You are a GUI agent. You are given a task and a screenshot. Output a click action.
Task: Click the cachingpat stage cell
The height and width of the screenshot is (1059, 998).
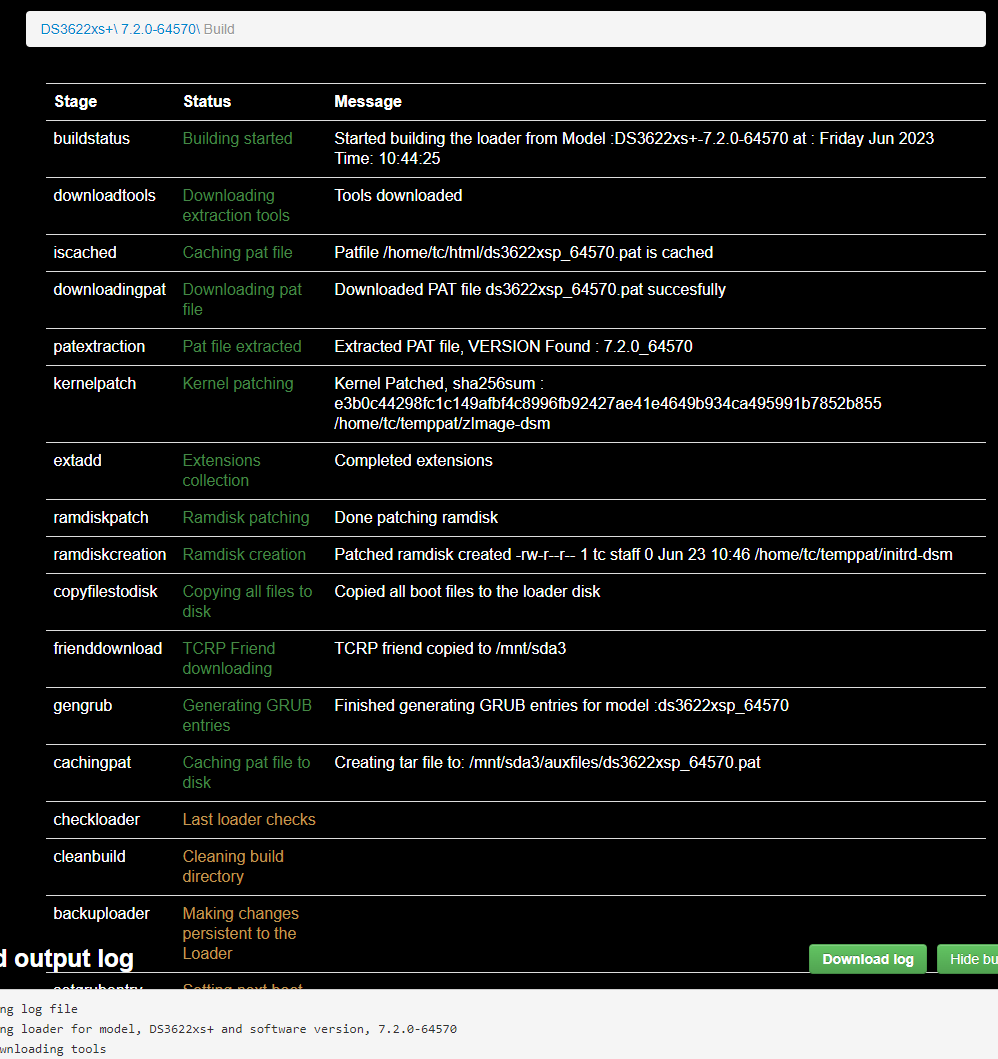click(x=93, y=763)
